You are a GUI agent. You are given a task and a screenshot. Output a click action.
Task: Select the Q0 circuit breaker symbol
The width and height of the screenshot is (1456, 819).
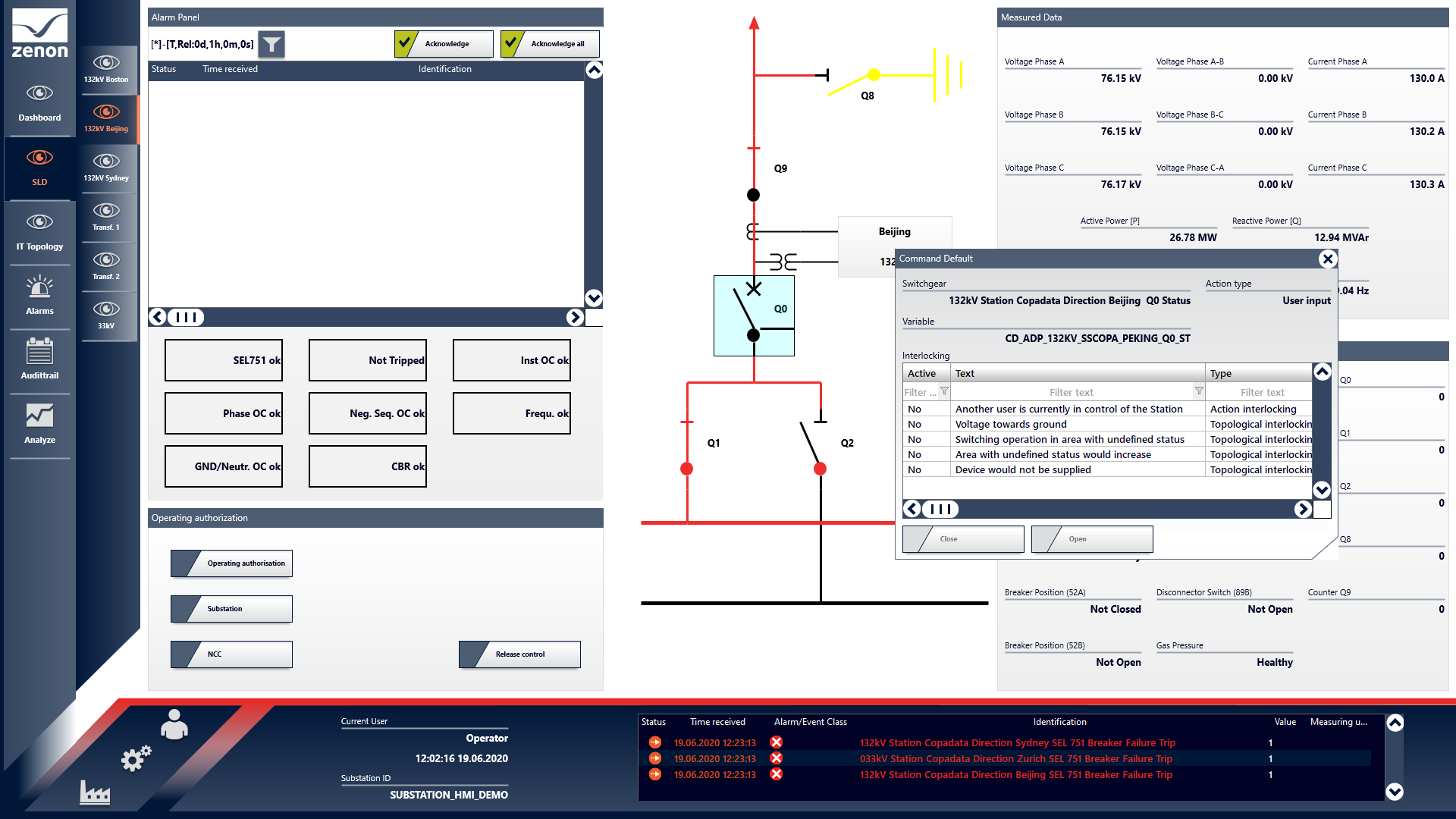pos(753,315)
